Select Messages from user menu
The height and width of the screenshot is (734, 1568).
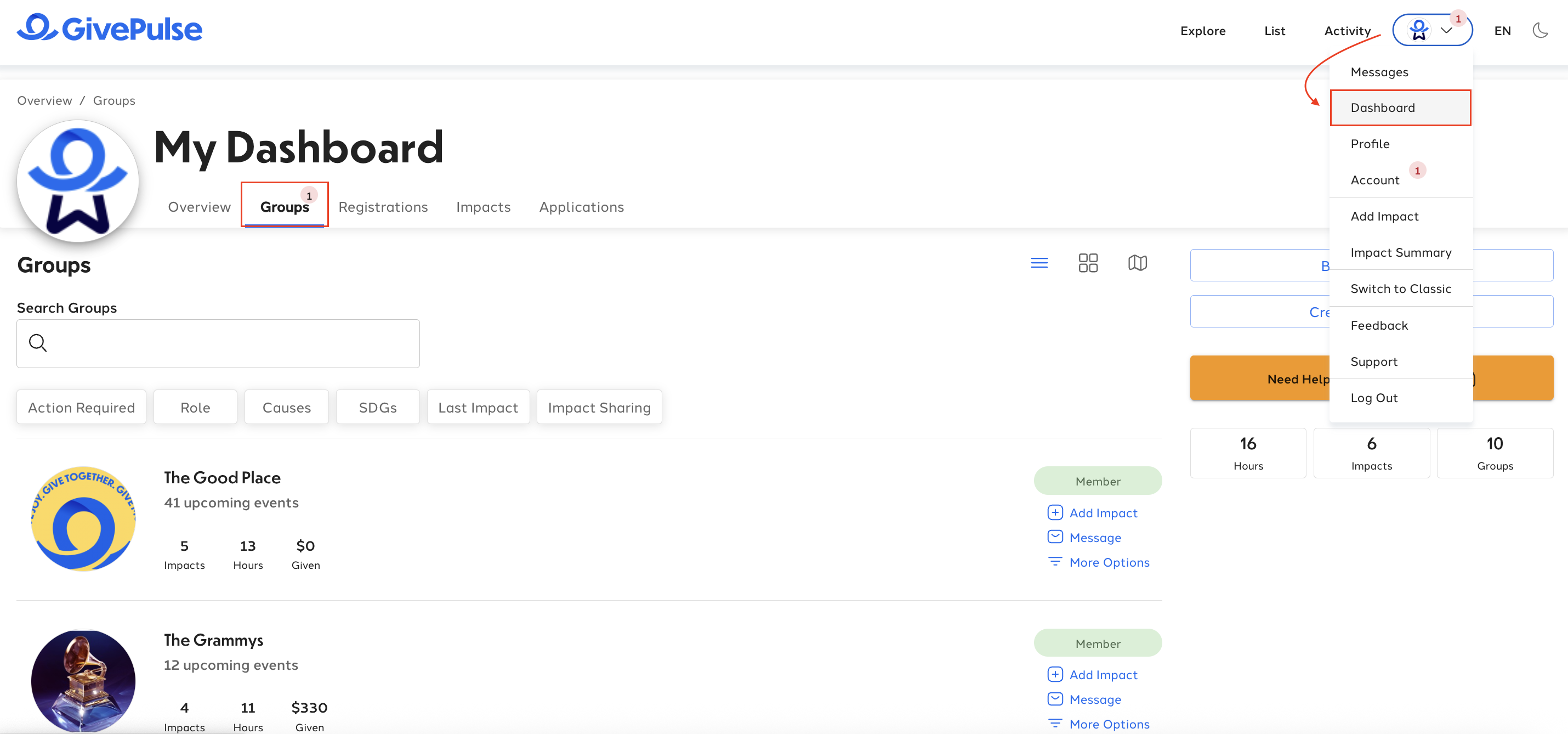(1401, 72)
